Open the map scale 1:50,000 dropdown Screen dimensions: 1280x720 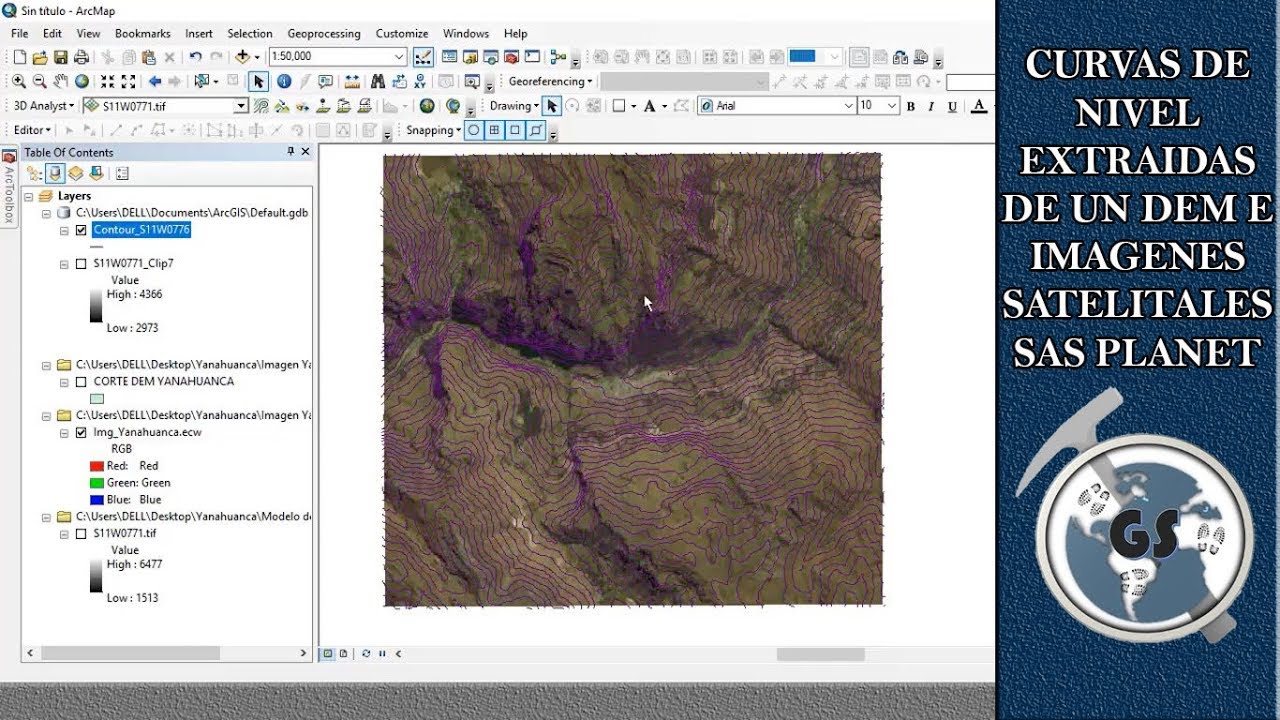click(399, 57)
